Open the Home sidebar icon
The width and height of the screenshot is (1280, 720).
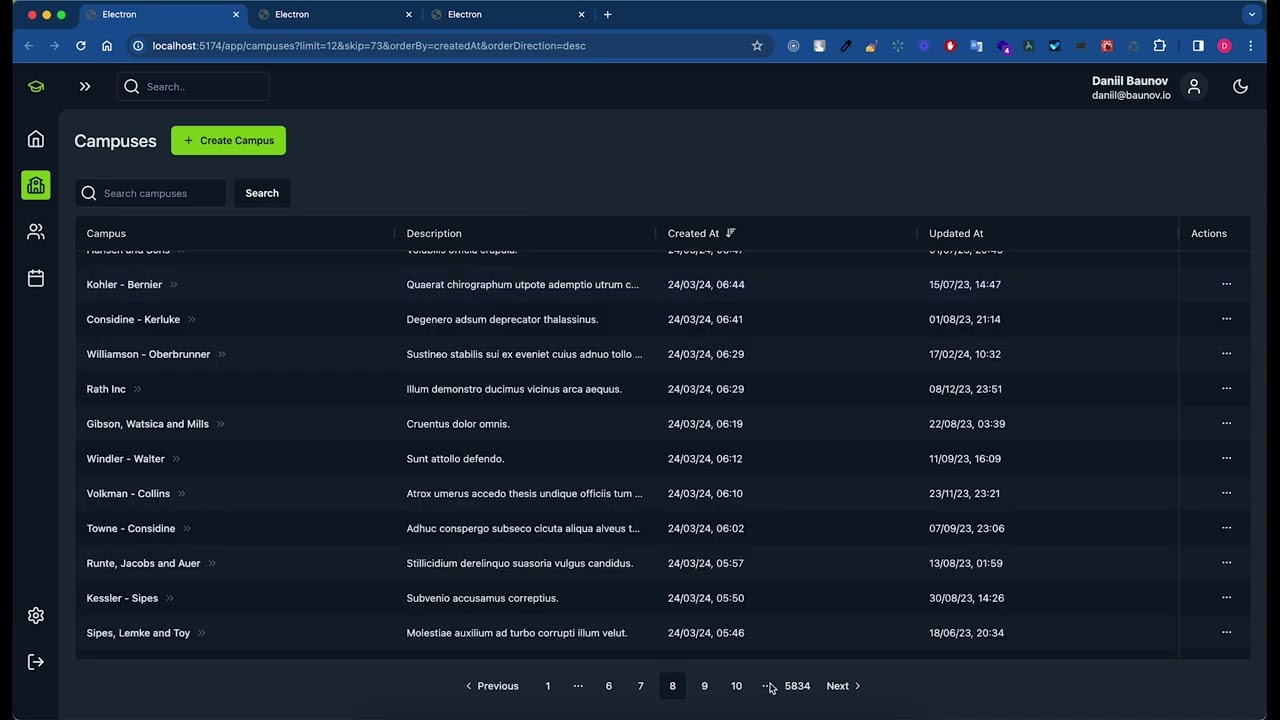coord(36,139)
